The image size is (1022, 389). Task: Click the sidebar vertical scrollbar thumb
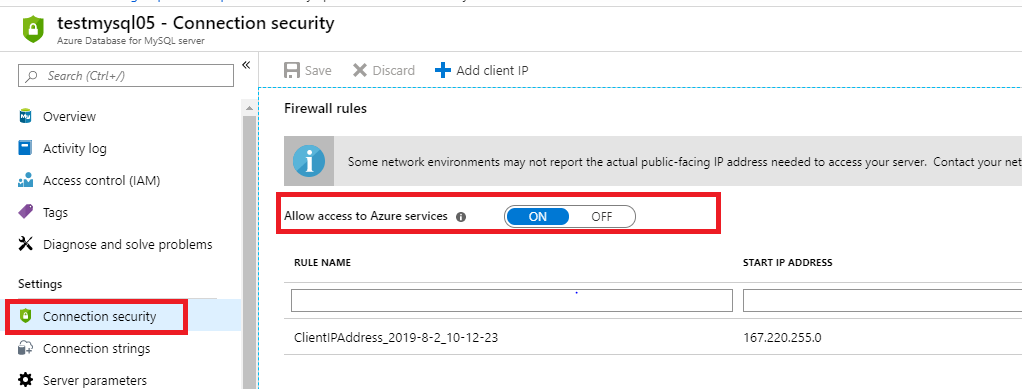(248, 251)
